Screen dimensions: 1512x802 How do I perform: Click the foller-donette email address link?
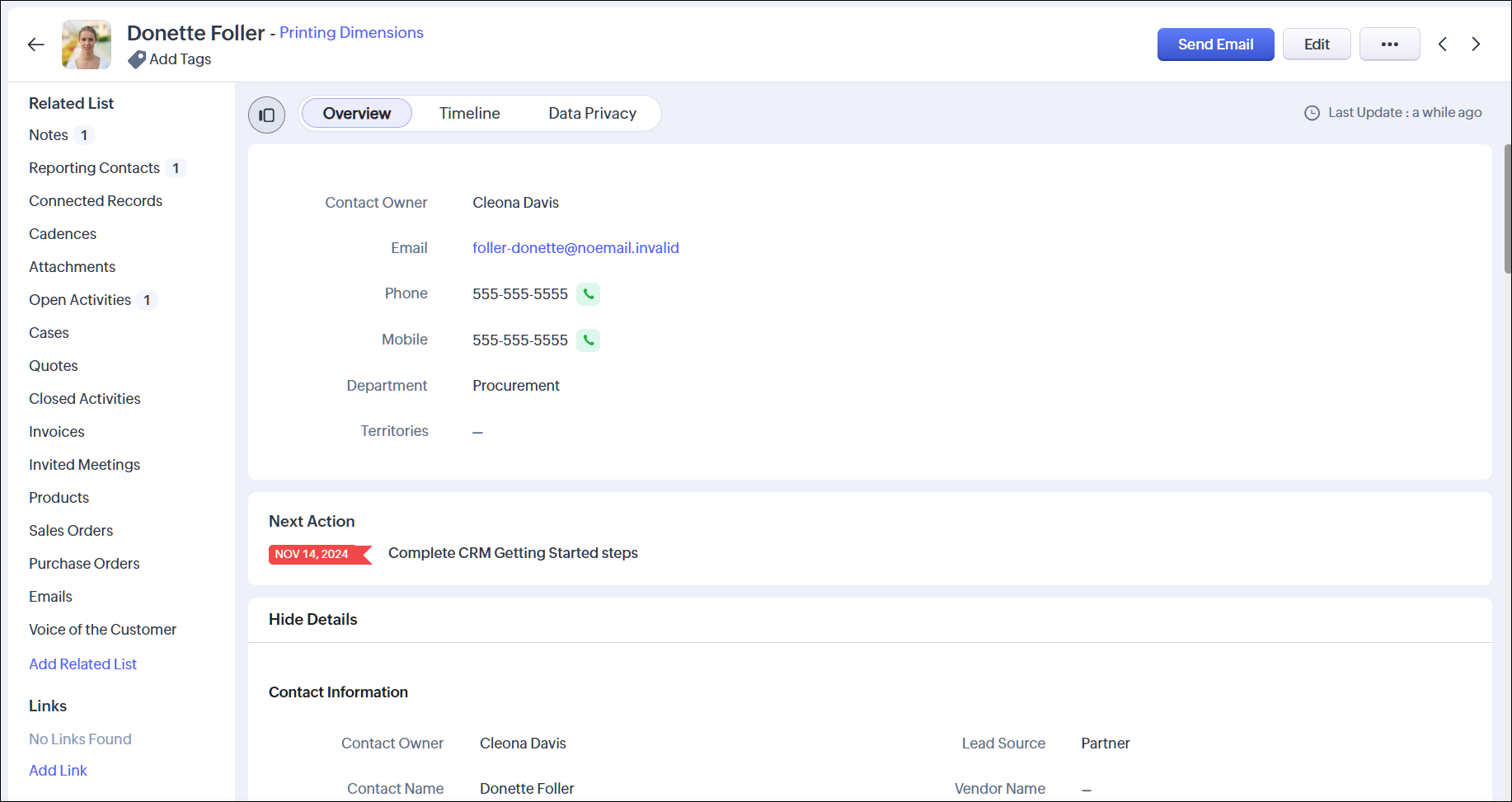click(x=575, y=248)
